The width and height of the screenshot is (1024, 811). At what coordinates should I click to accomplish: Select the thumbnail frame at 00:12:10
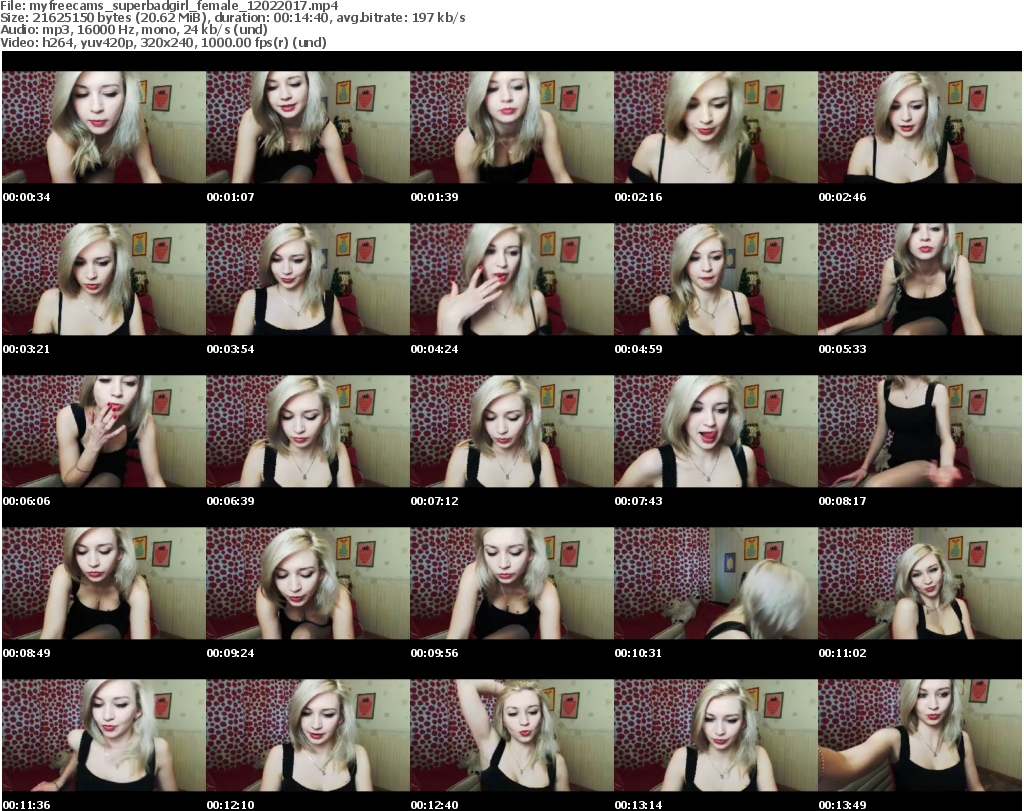point(308,735)
